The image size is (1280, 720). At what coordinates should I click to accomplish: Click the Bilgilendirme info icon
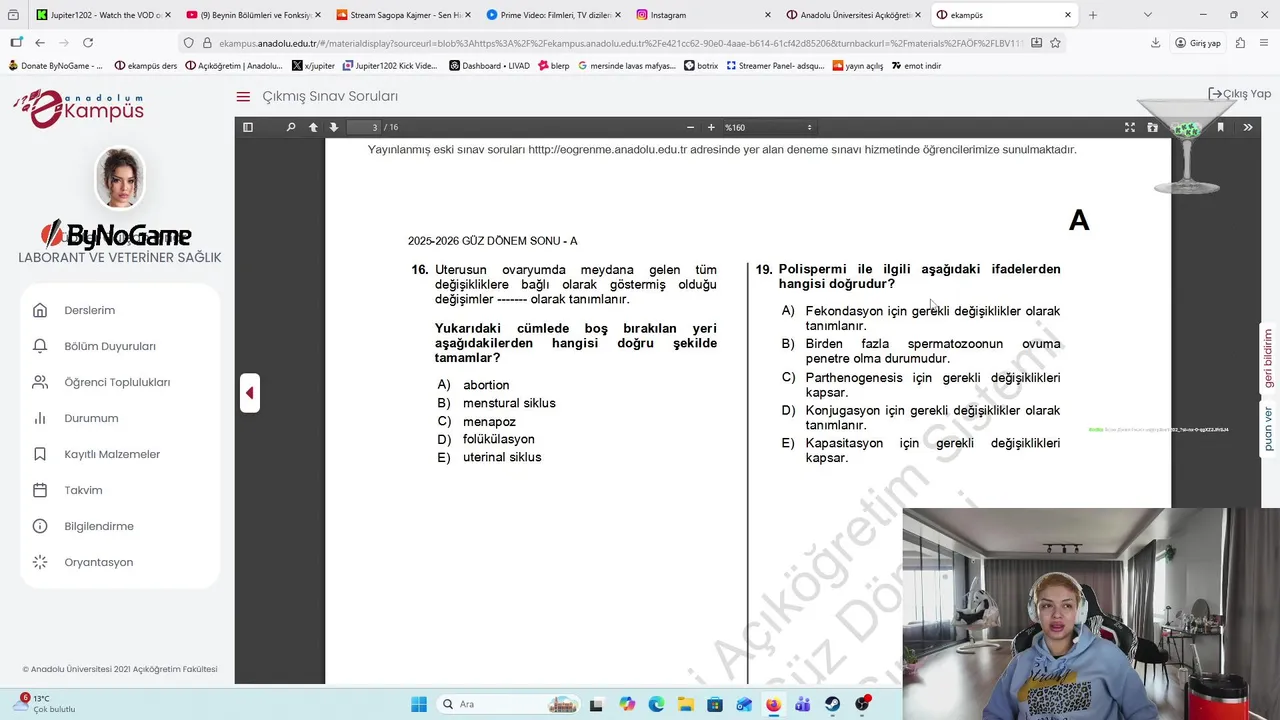pyautogui.click(x=40, y=526)
